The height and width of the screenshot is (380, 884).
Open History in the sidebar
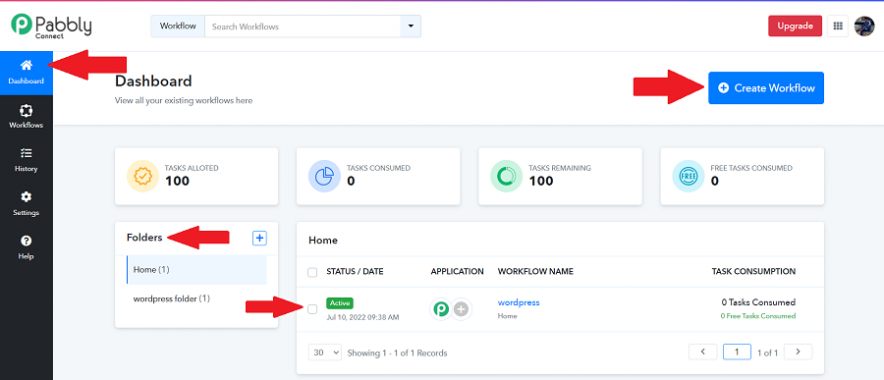coord(26,160)
